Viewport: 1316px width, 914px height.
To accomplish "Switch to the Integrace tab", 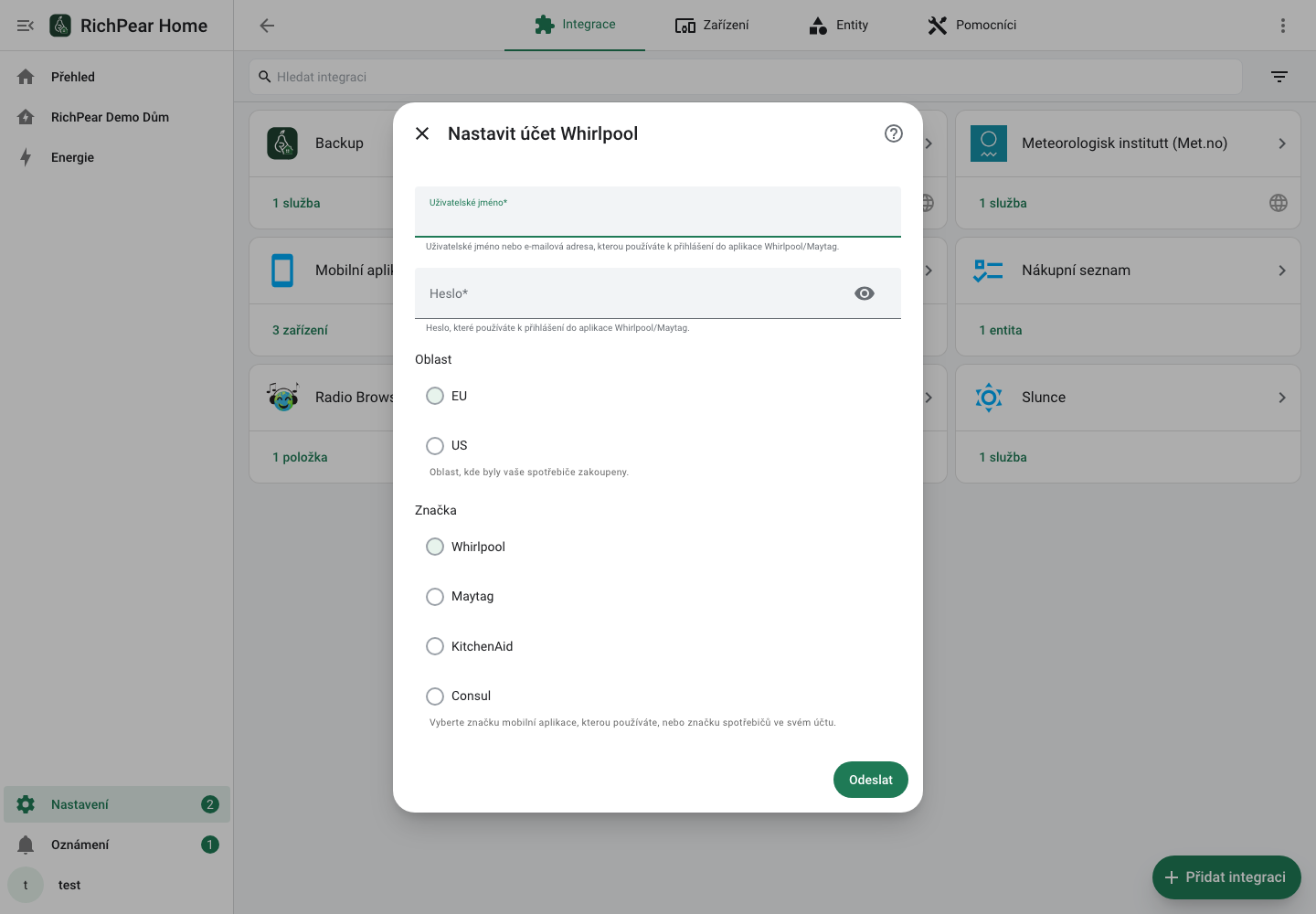I will click(x=575, y=26).
